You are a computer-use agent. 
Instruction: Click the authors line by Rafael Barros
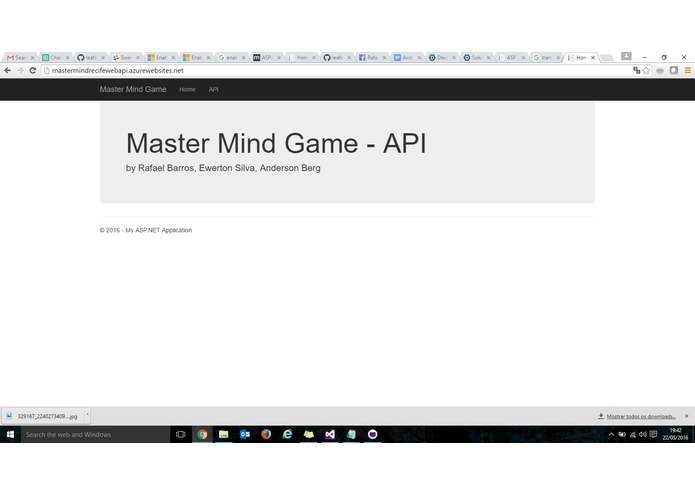pyautogui.click(x=223, y=168)
